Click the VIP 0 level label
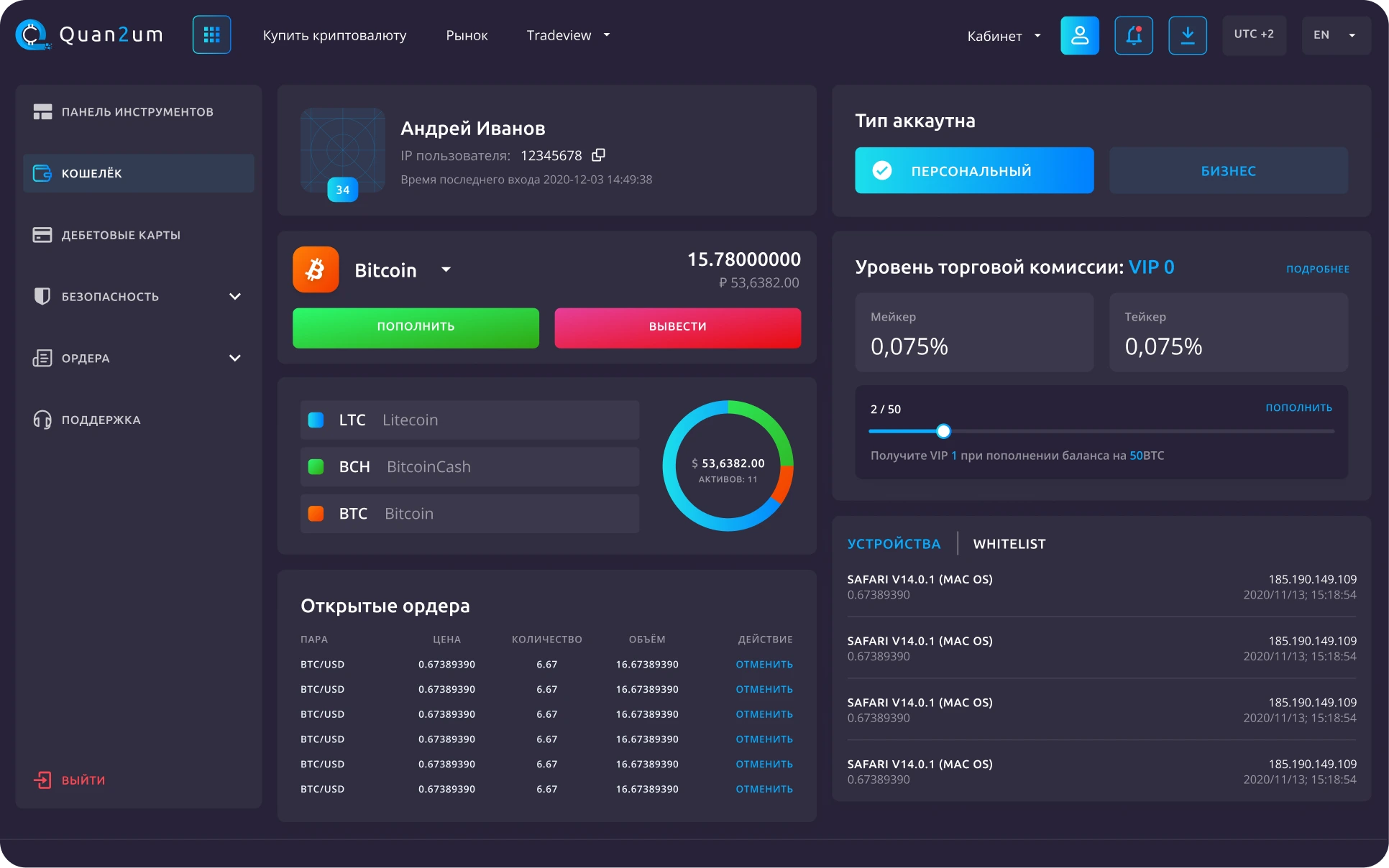The width and height of the screenshot is (1389, 868). coord(1151,267)
